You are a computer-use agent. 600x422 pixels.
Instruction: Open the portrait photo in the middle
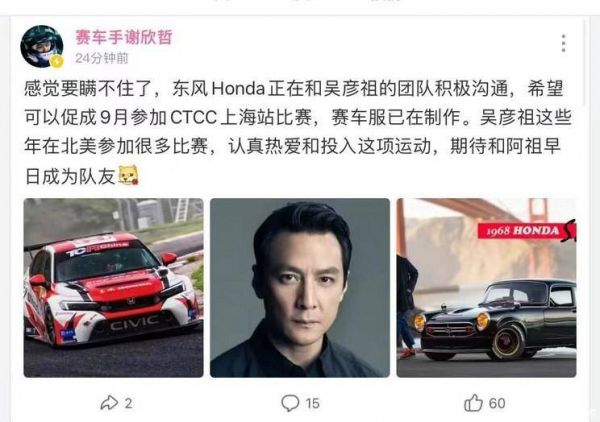click(x=300, y=288)
